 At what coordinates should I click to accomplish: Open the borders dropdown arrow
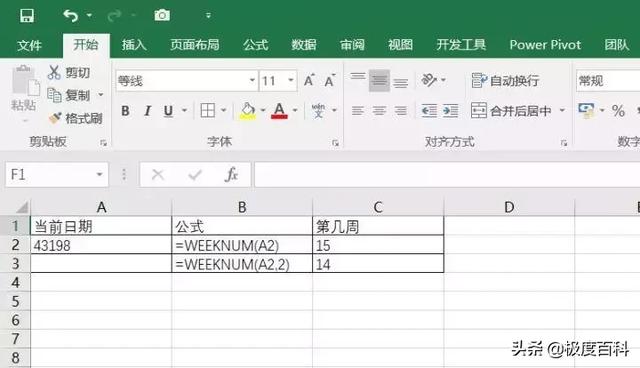click(223, 111)
